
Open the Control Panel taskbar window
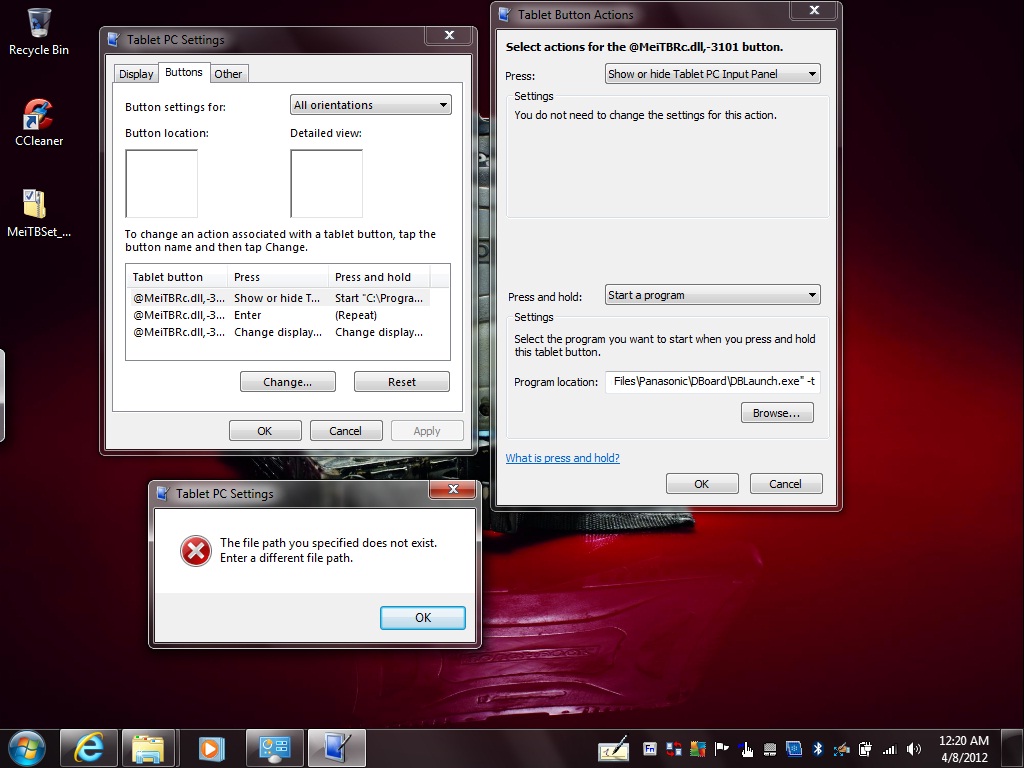(x=274, y=748)
